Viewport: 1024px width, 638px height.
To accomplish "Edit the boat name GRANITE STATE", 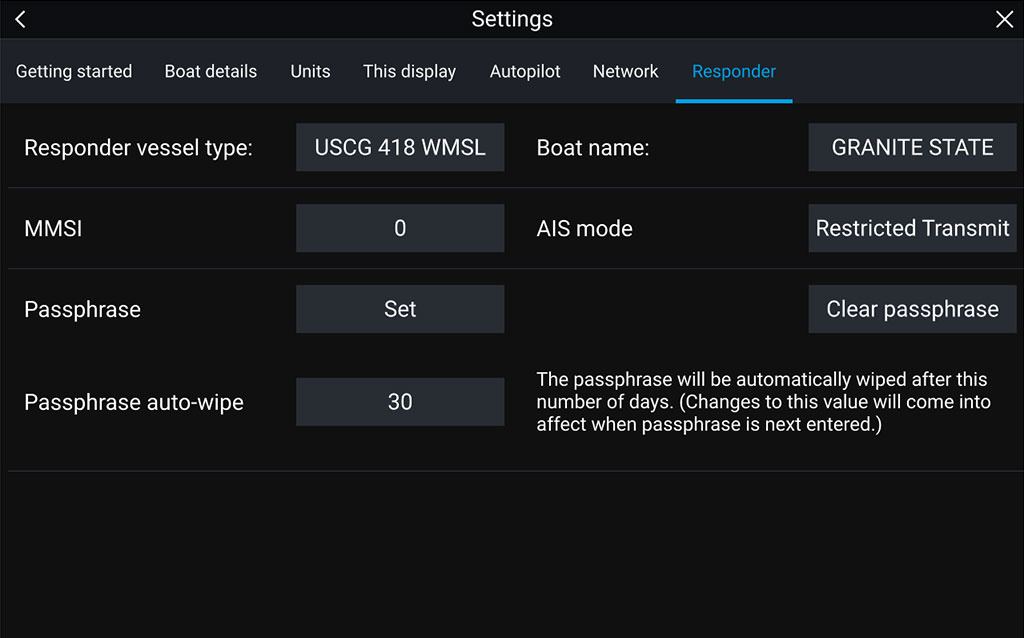I will pos(912,148).
